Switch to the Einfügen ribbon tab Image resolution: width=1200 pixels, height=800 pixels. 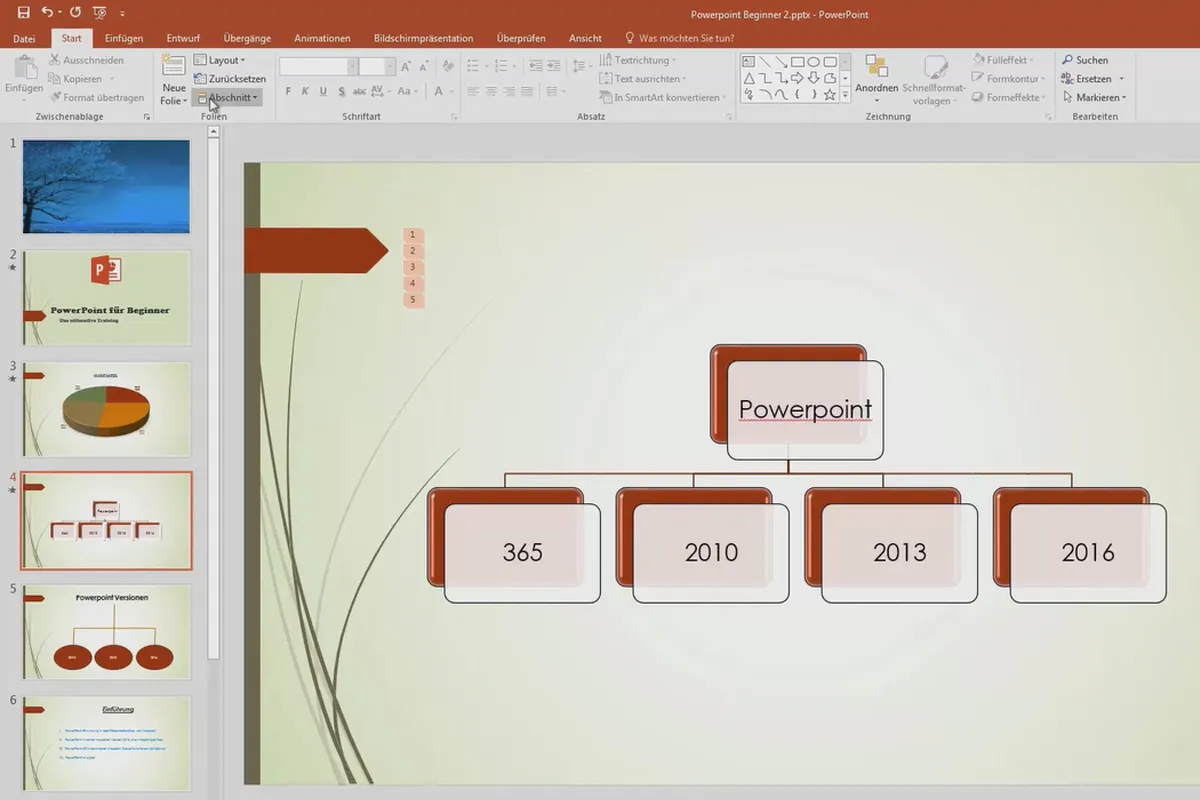coord(124,38)
